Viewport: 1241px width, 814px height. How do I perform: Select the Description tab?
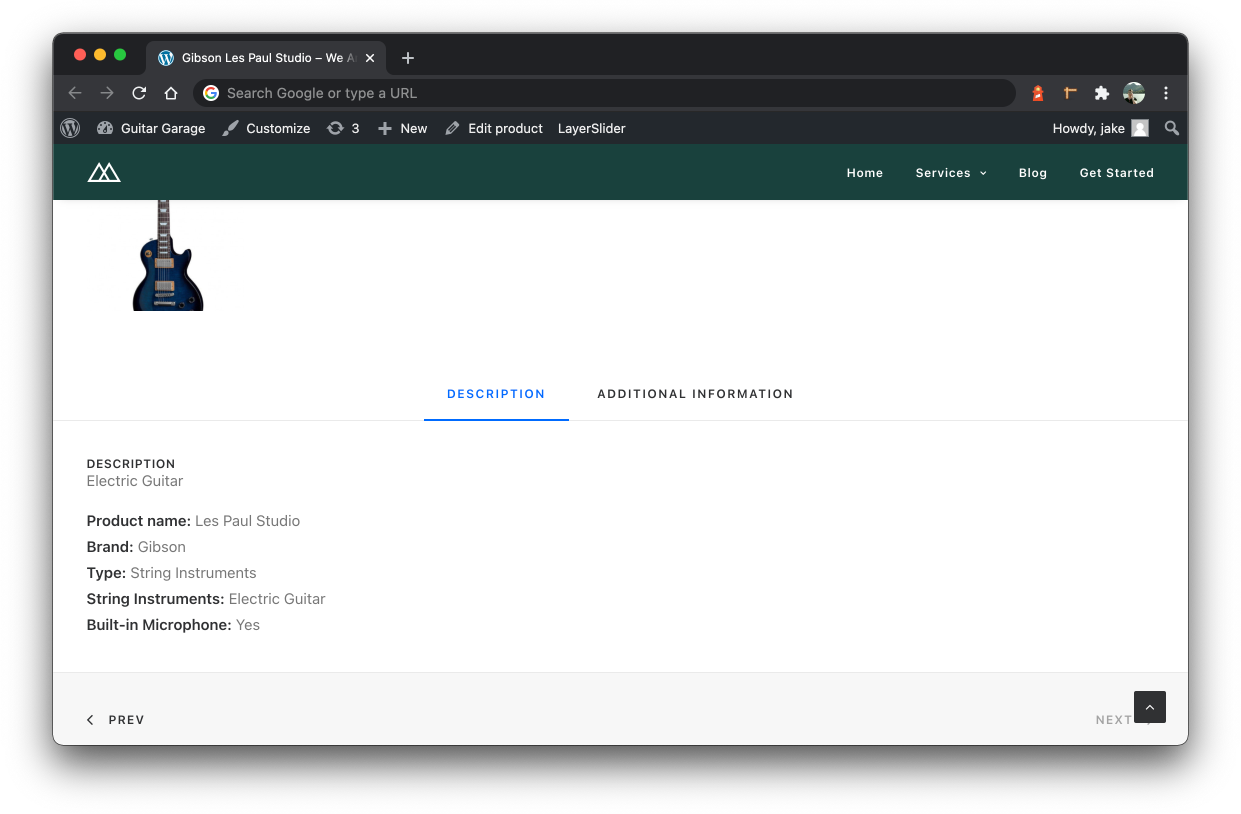click(496, 394)
